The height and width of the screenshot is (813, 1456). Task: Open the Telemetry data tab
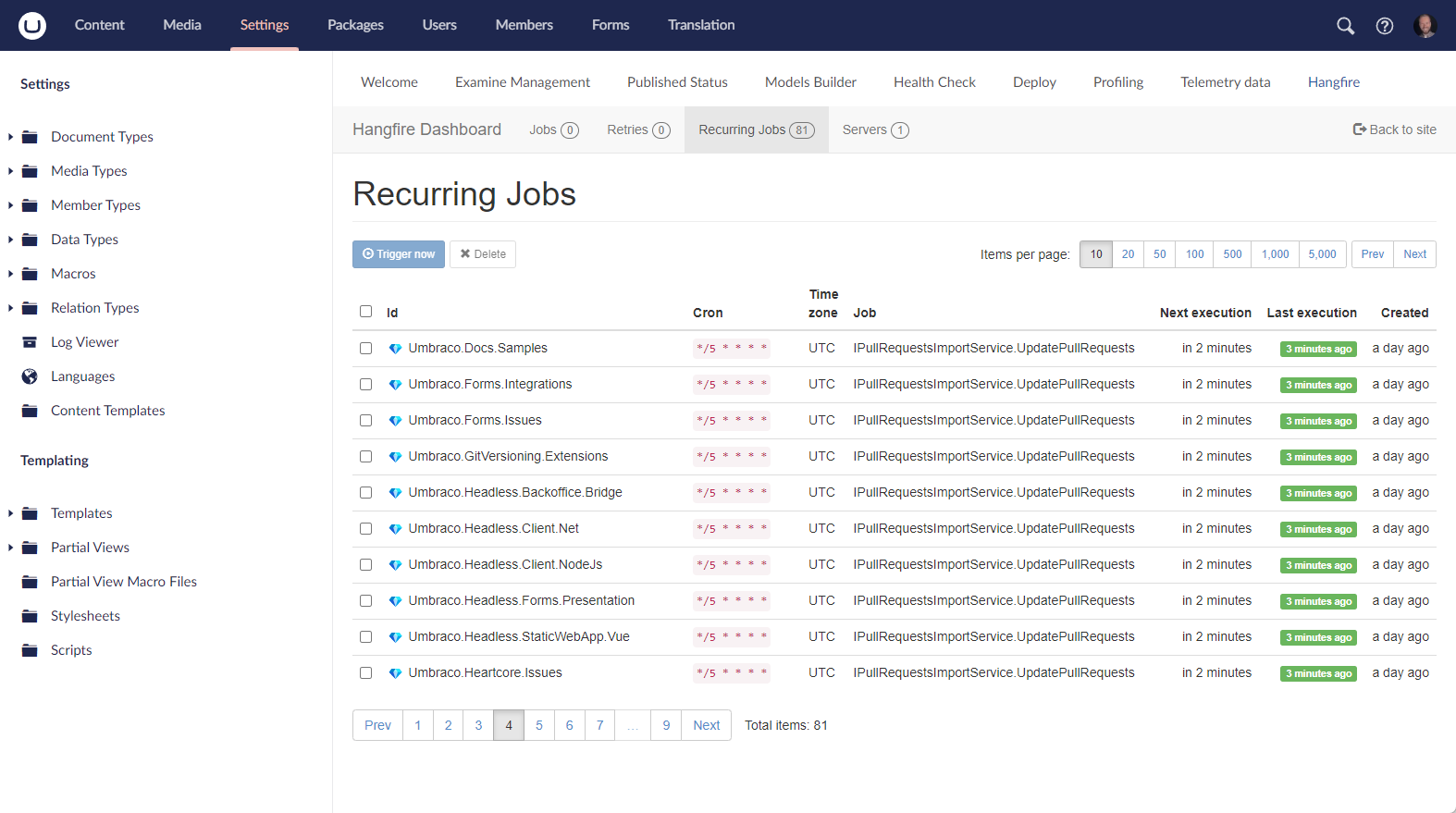tap(1226, 82)
